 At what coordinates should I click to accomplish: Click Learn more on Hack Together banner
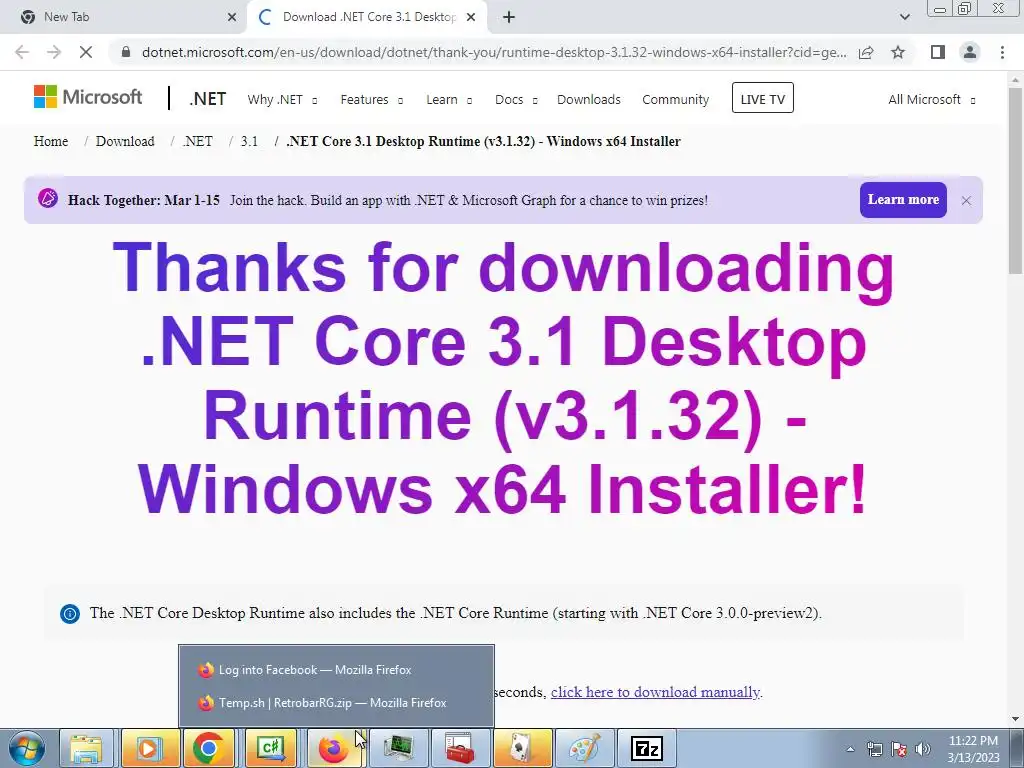pyautogui.click(x=903, y=200)
